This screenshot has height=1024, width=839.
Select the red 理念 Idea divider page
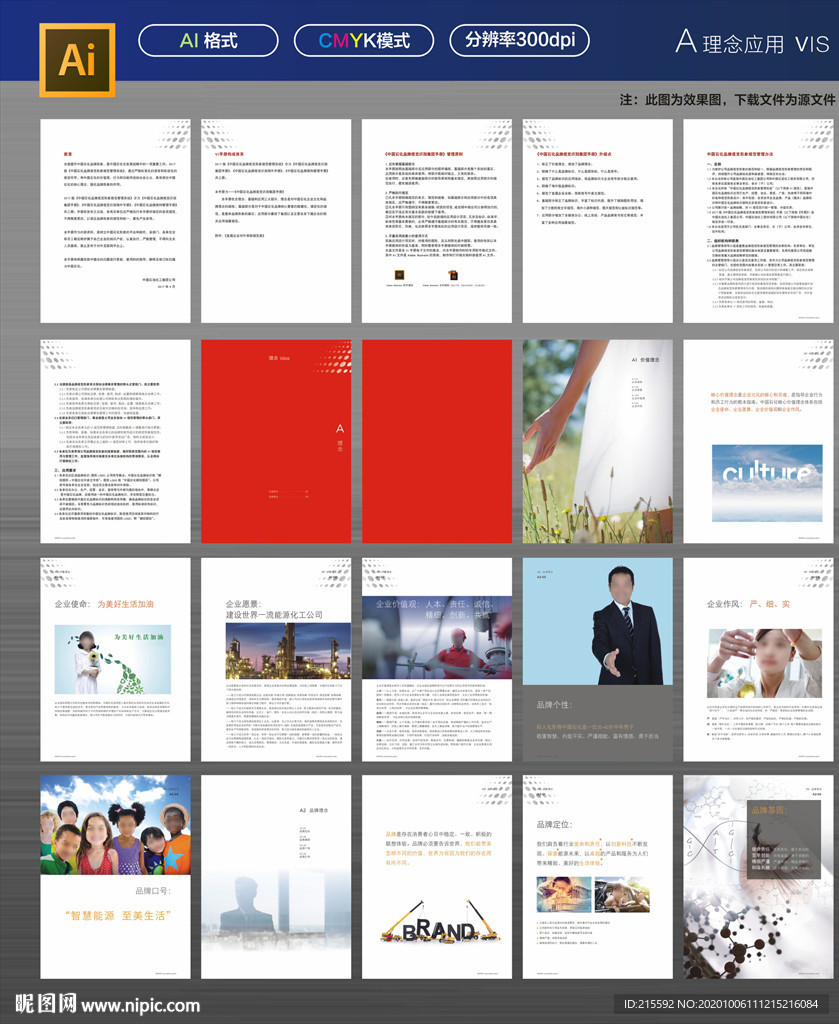point(276,441)
